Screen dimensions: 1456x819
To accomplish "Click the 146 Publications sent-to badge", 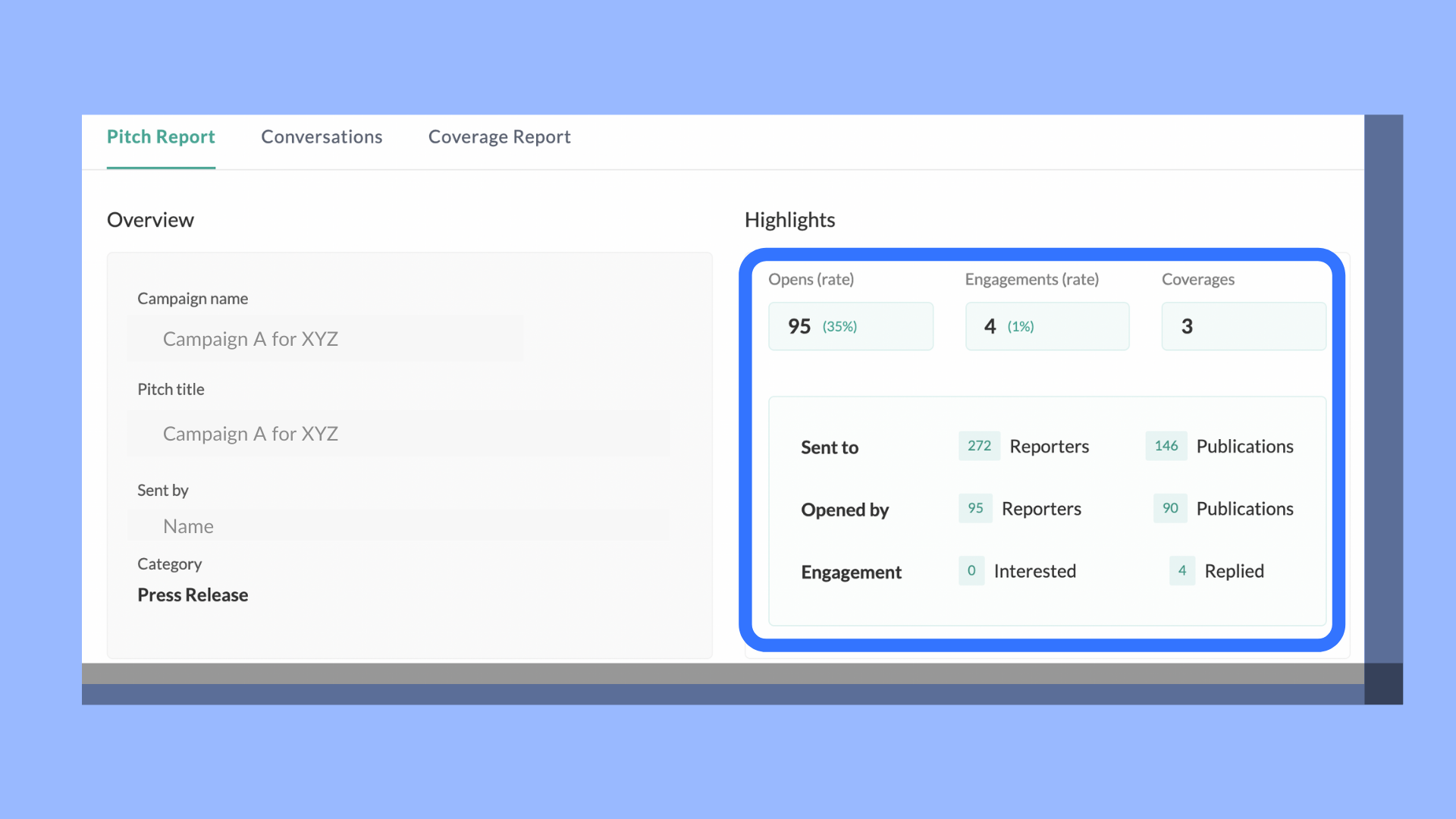I will (x=1166, y=446).
